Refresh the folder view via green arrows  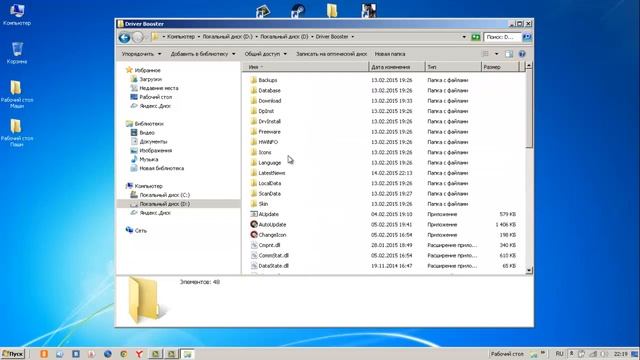pyautogui.click(x=476, y=37)
